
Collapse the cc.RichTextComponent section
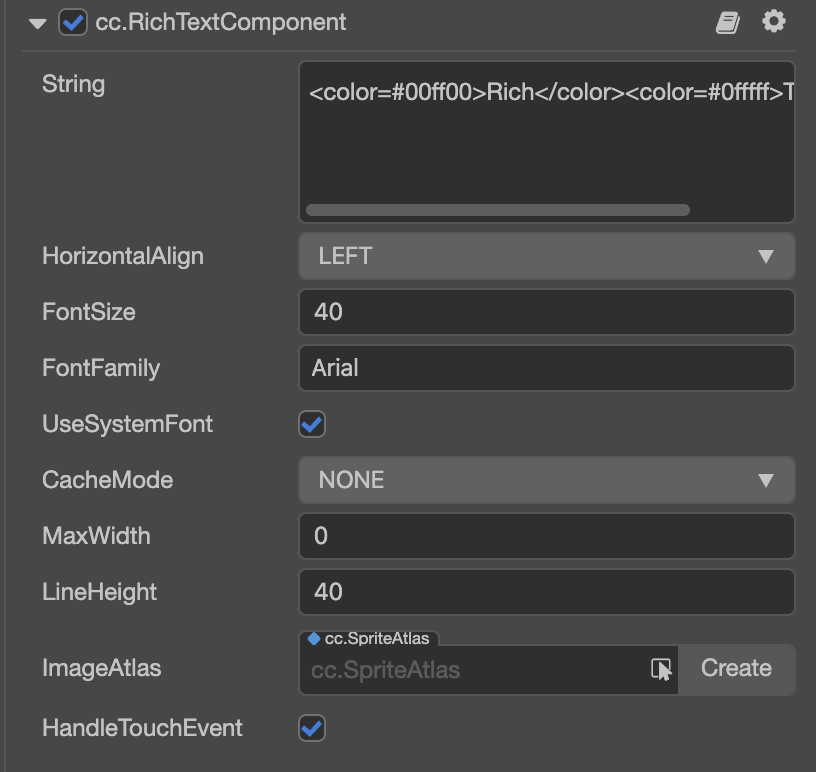point(38,23)
